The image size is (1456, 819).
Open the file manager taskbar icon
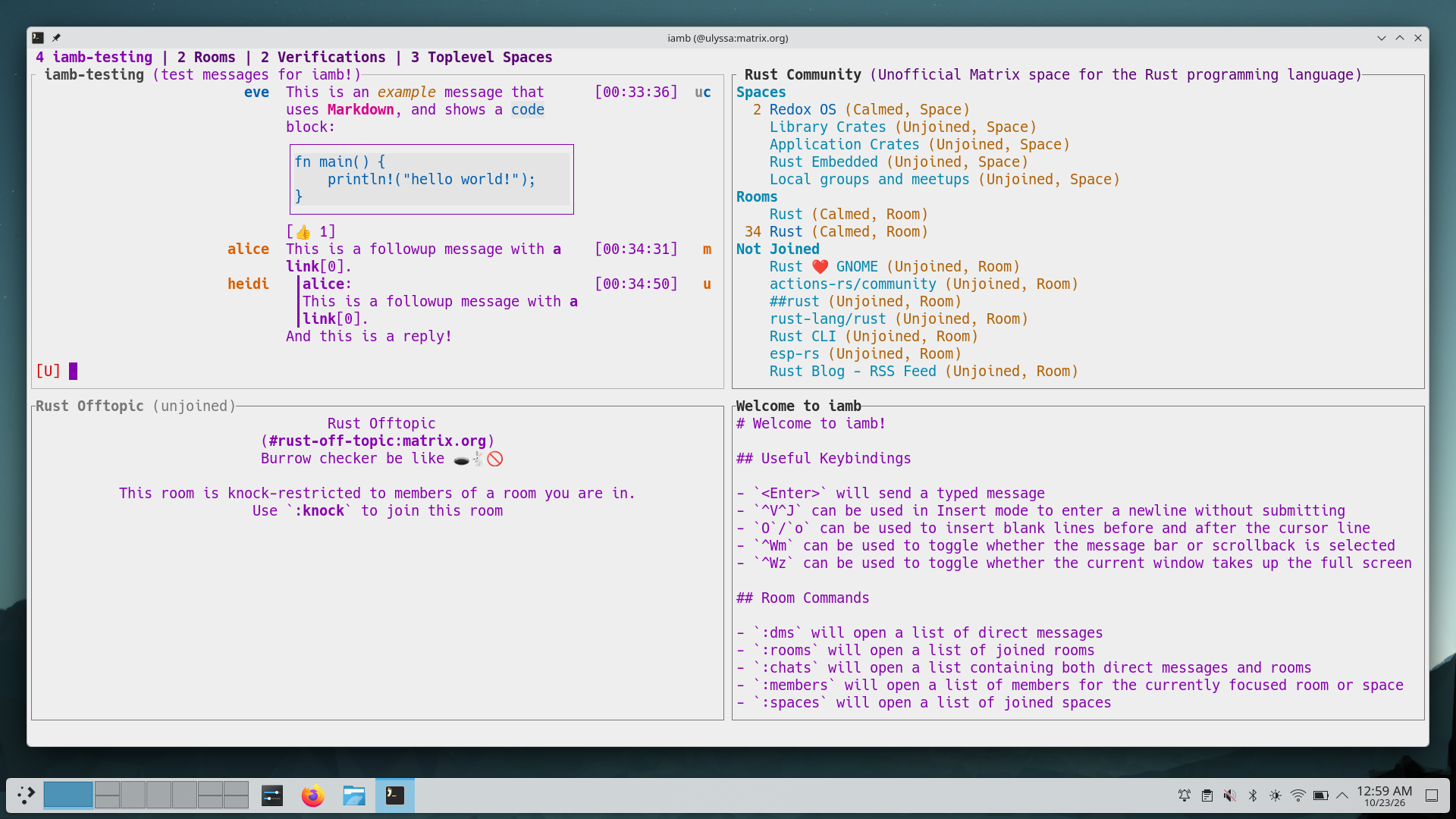coord(353,795)
